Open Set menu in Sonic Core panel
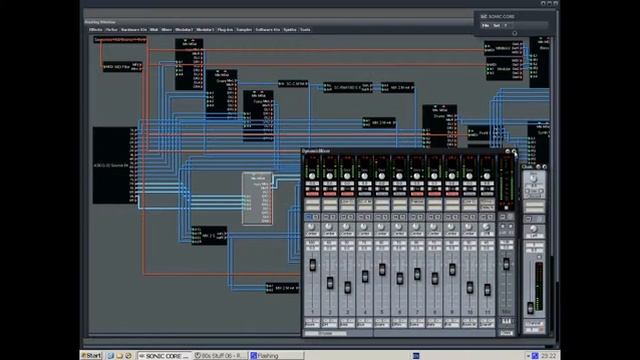640x360 pixels. point(496,25)
